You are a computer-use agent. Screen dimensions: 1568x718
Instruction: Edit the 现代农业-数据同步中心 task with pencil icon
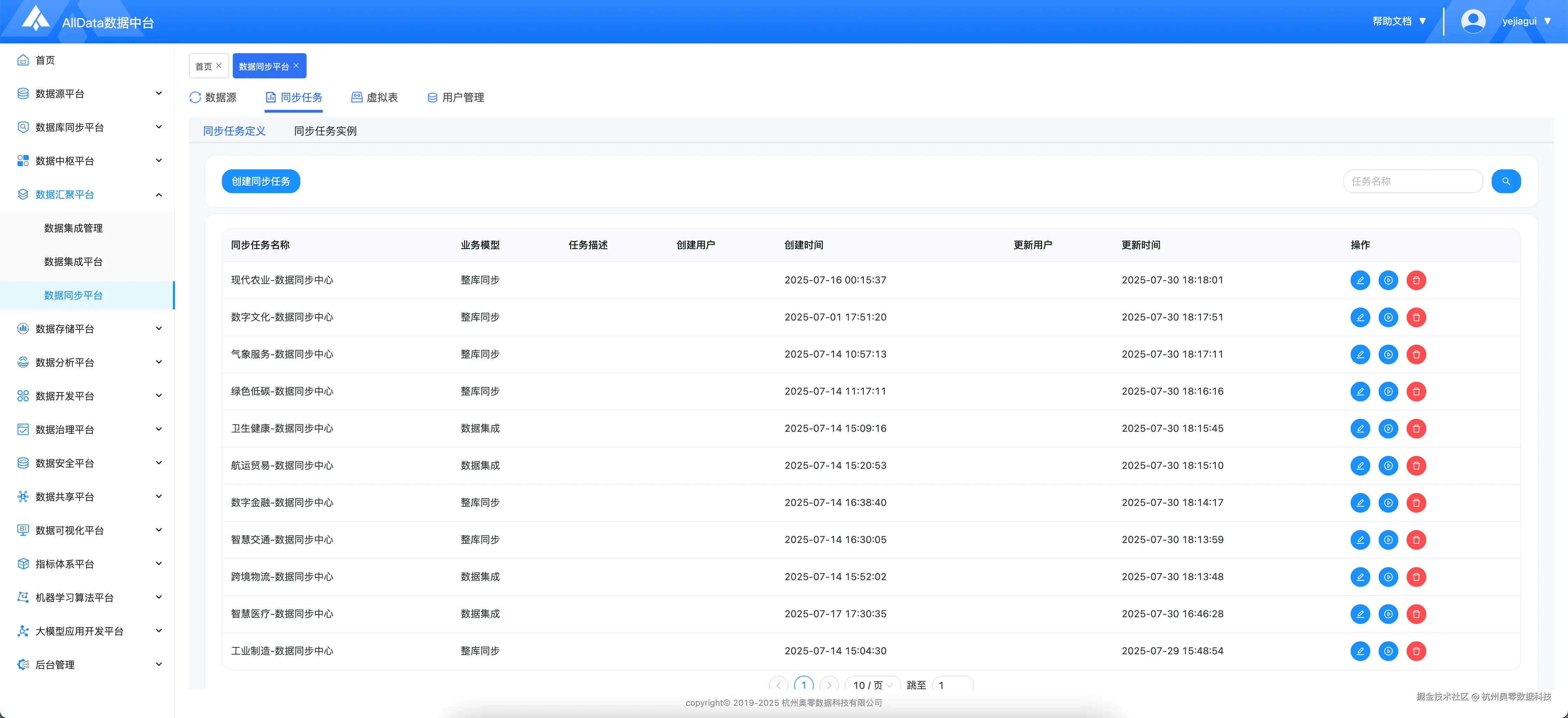(1361, 281)
